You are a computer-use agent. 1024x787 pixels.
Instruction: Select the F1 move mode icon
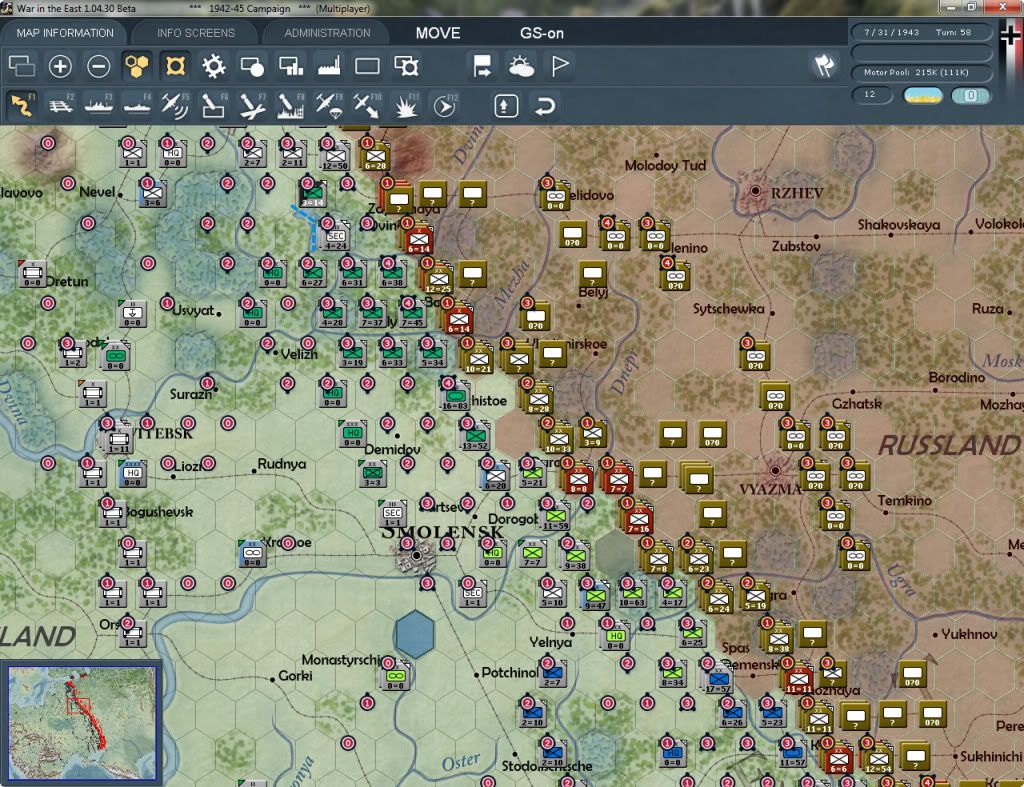(x=22, y=105)
